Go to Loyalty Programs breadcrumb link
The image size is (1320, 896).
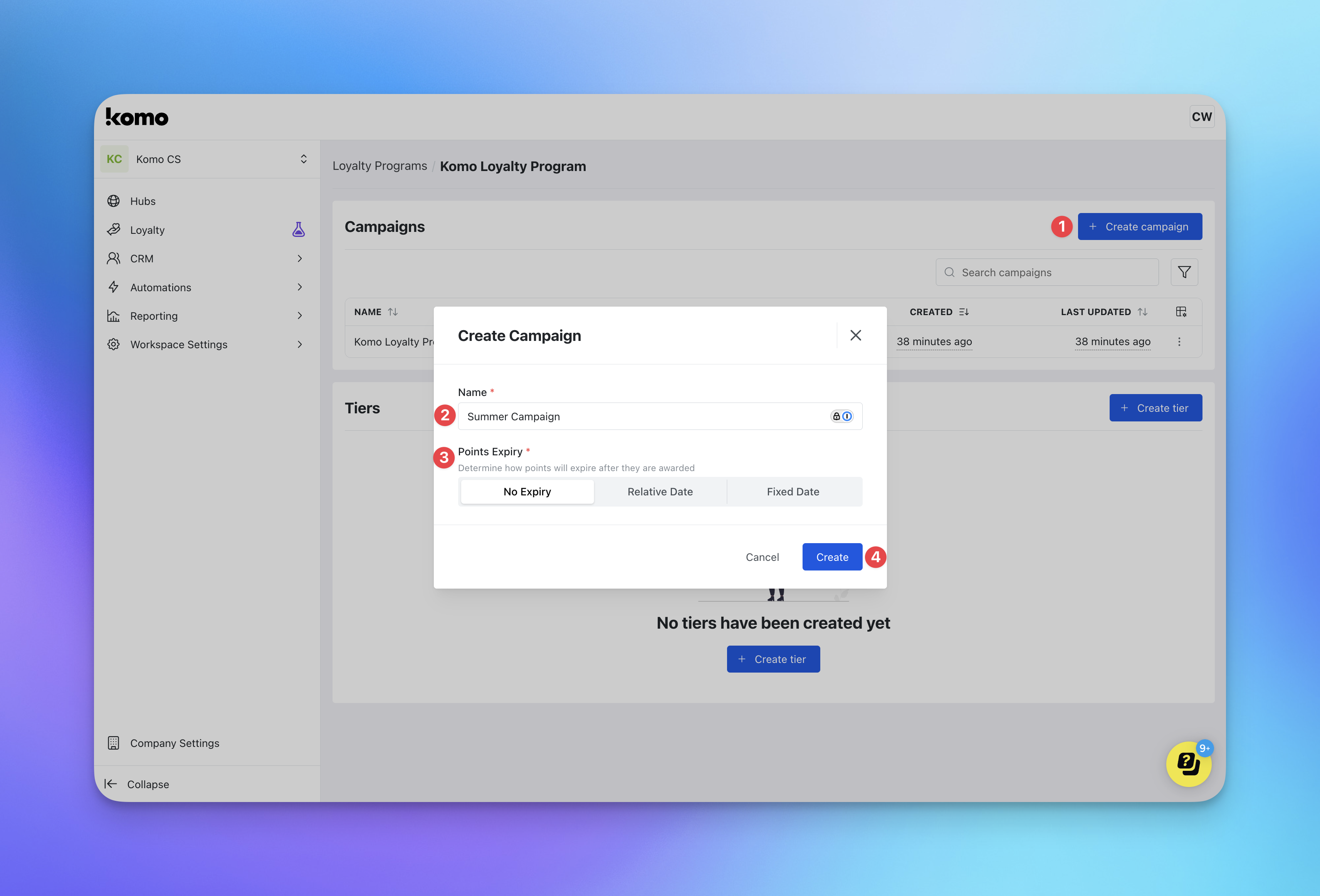point(380,166)
